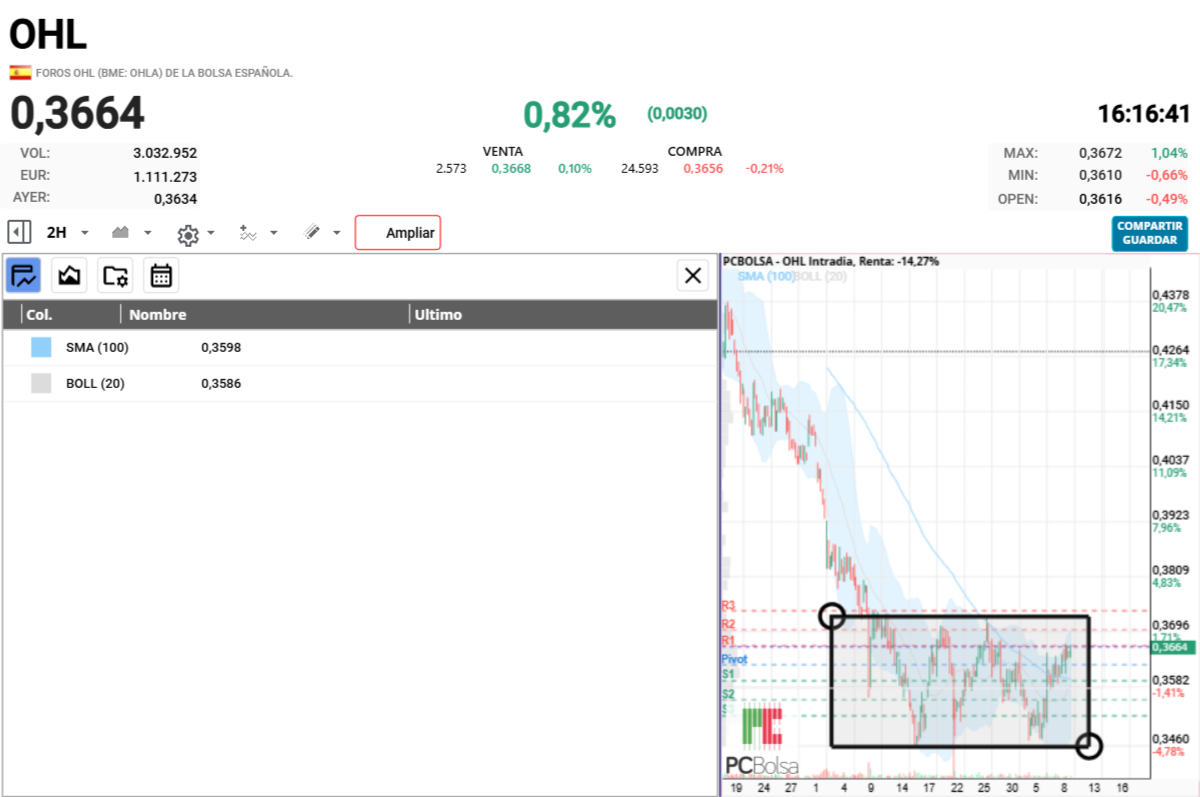Close the indicators panel with X

(693, 275)
